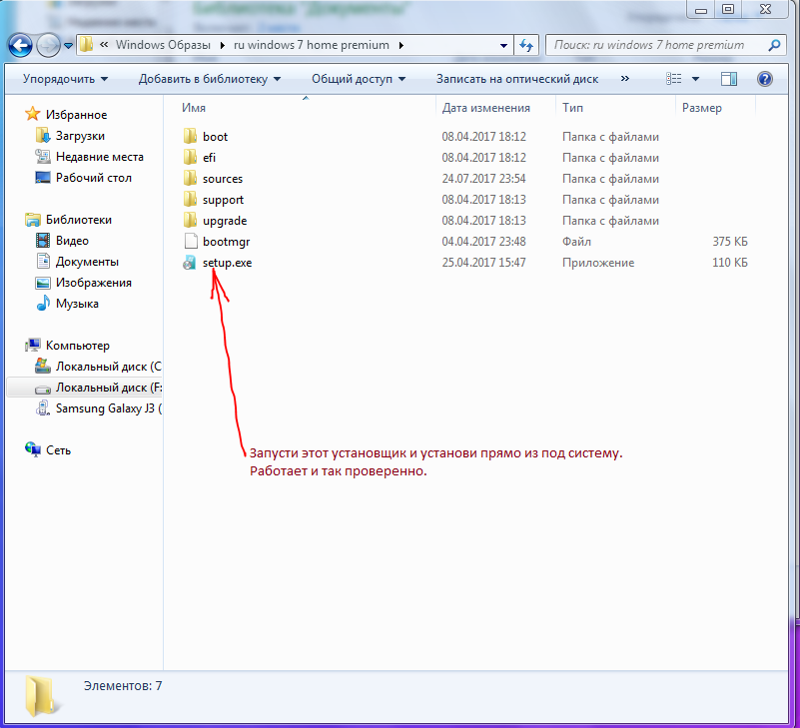Open "Локальный диск (F:" in the sidebar
This screenshot has height=728, width=800.
coord(108,387)
